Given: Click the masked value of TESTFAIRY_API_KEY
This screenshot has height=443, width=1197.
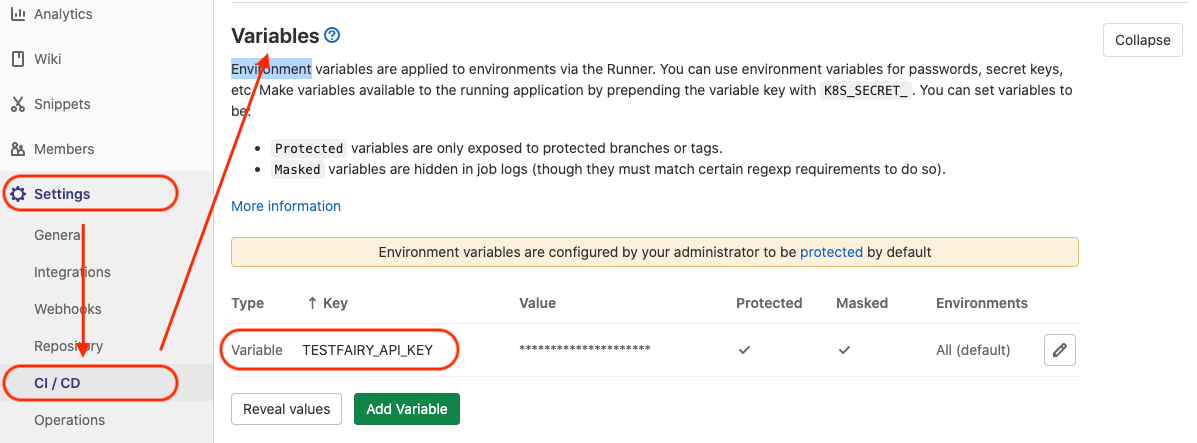Looking at the screenshot, I should click(x=585, y=349).
